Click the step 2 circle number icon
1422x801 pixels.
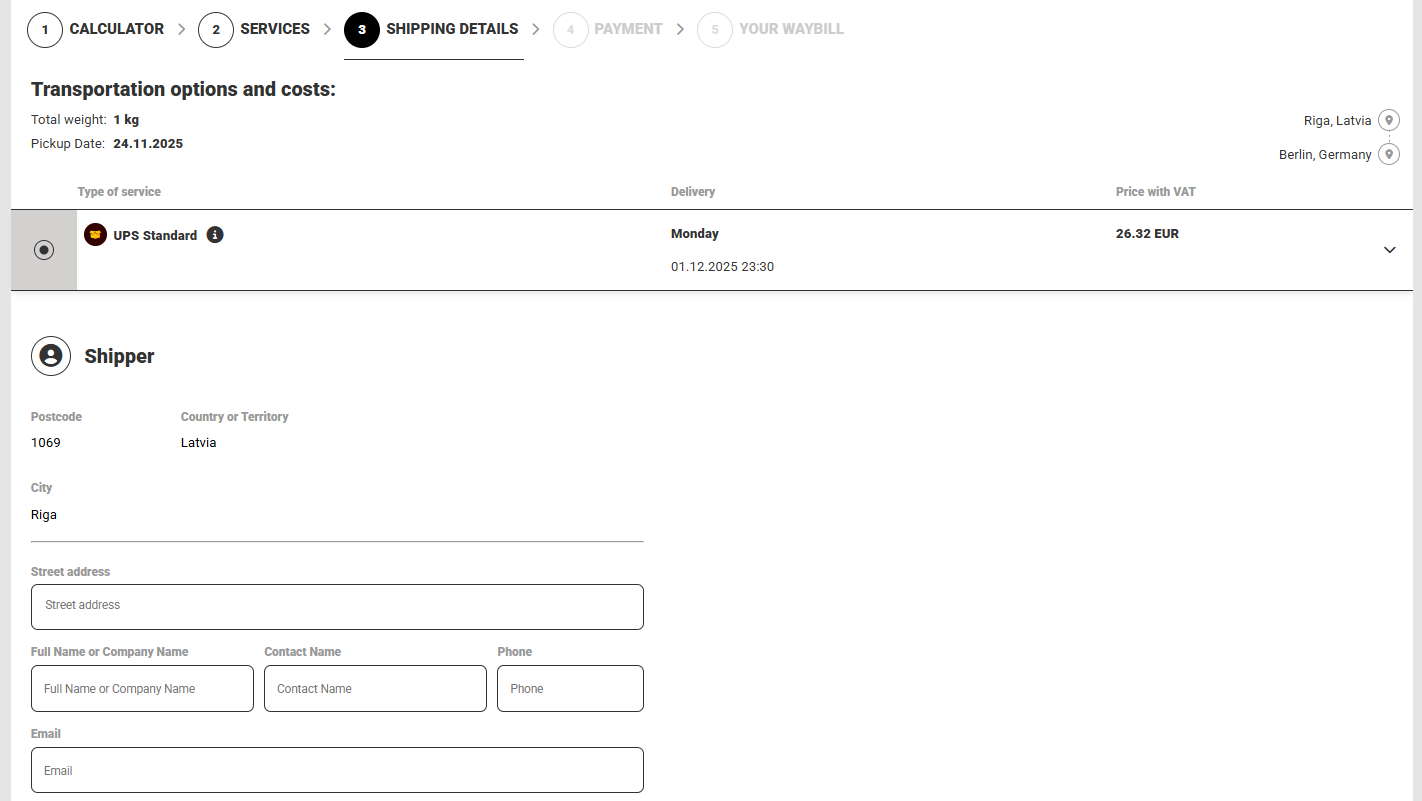pyautogui.click(x=216, y=30)
